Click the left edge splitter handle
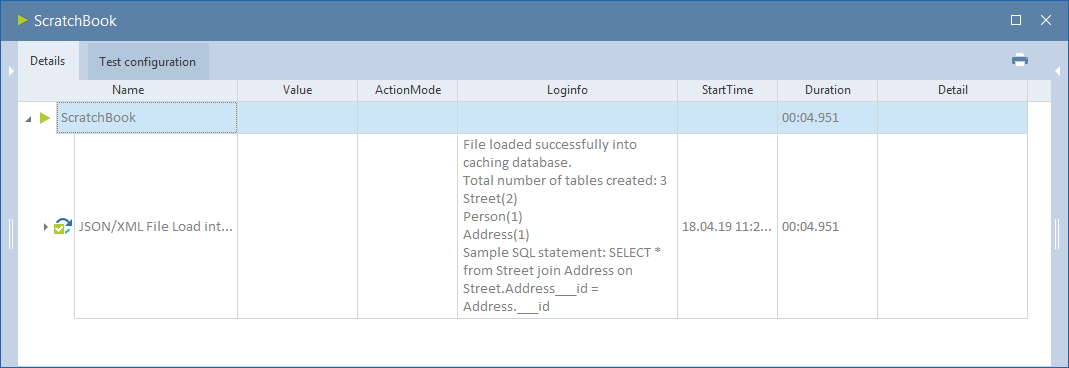The width and height of the screenshot is (1069, 368). point(11,234)
